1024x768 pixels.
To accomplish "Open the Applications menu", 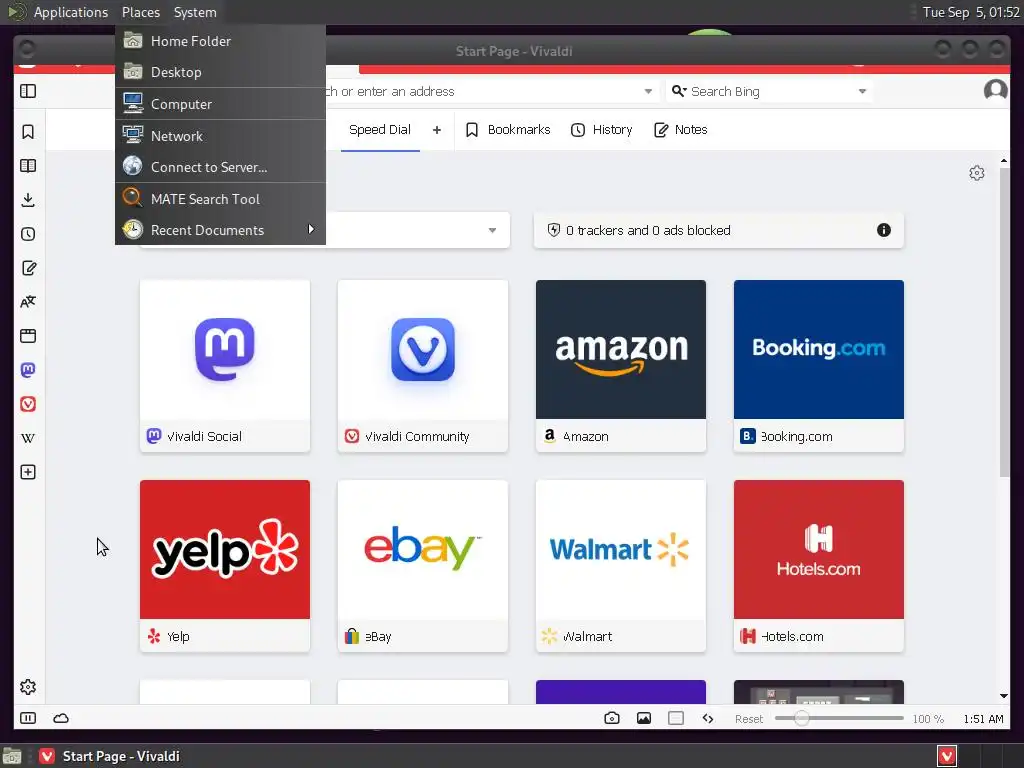I will [x=71, y=12].
